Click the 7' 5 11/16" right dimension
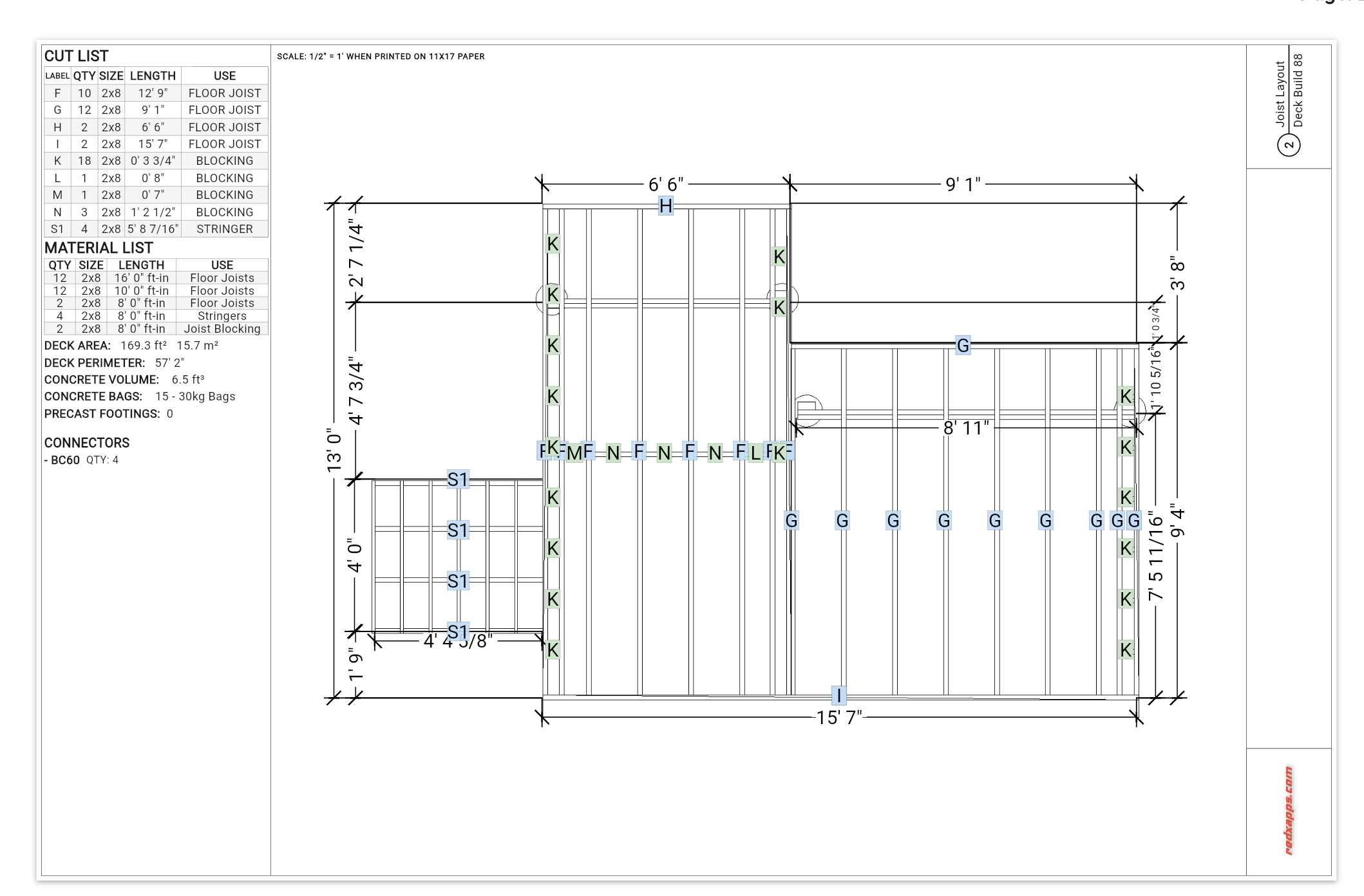Viewport: 1364px width, 896px height. [1157, 557]
